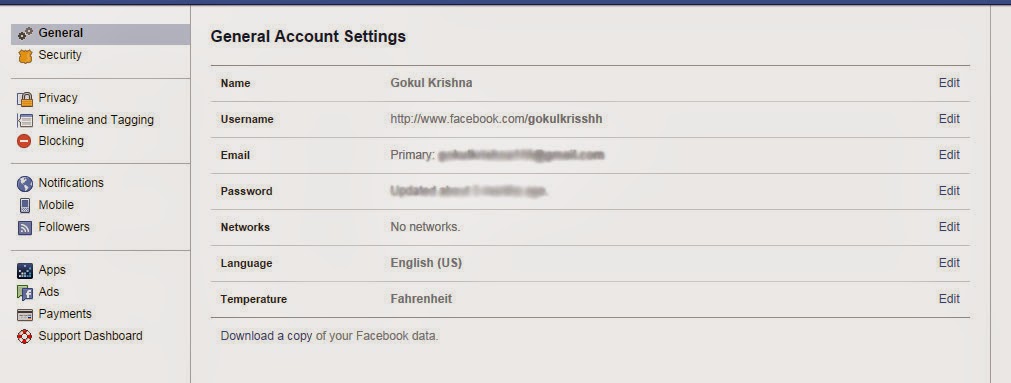Click the red Blocking icon

click(25, 141)
